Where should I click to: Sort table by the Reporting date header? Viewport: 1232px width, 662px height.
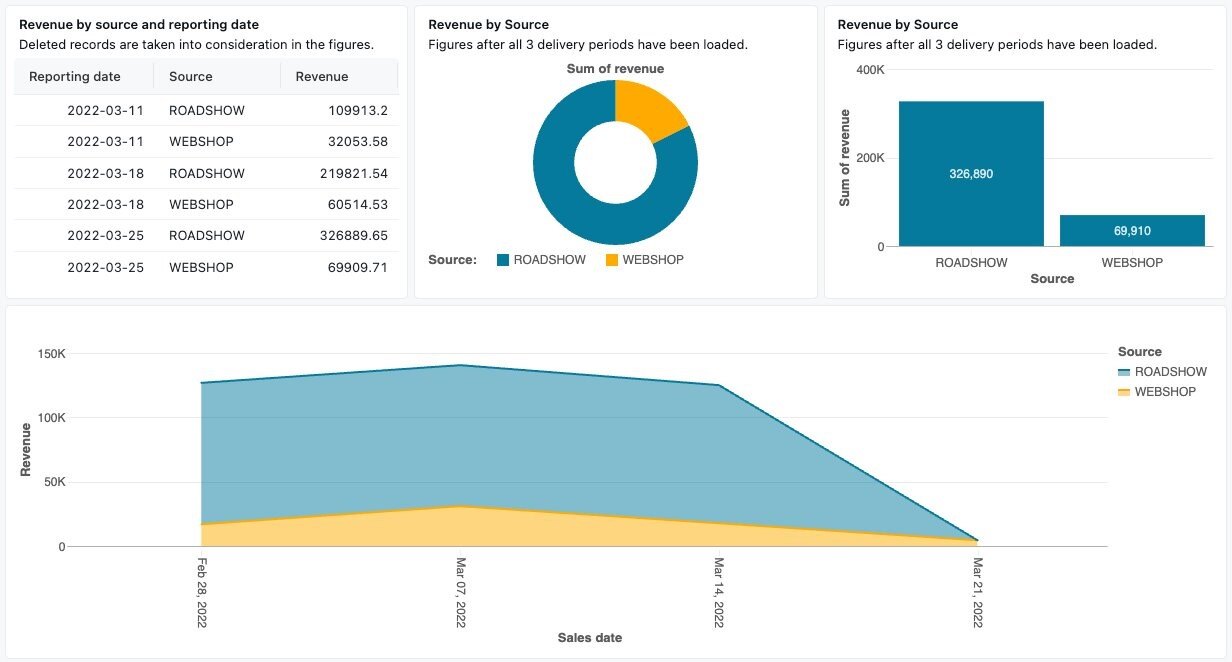point(74,76)
